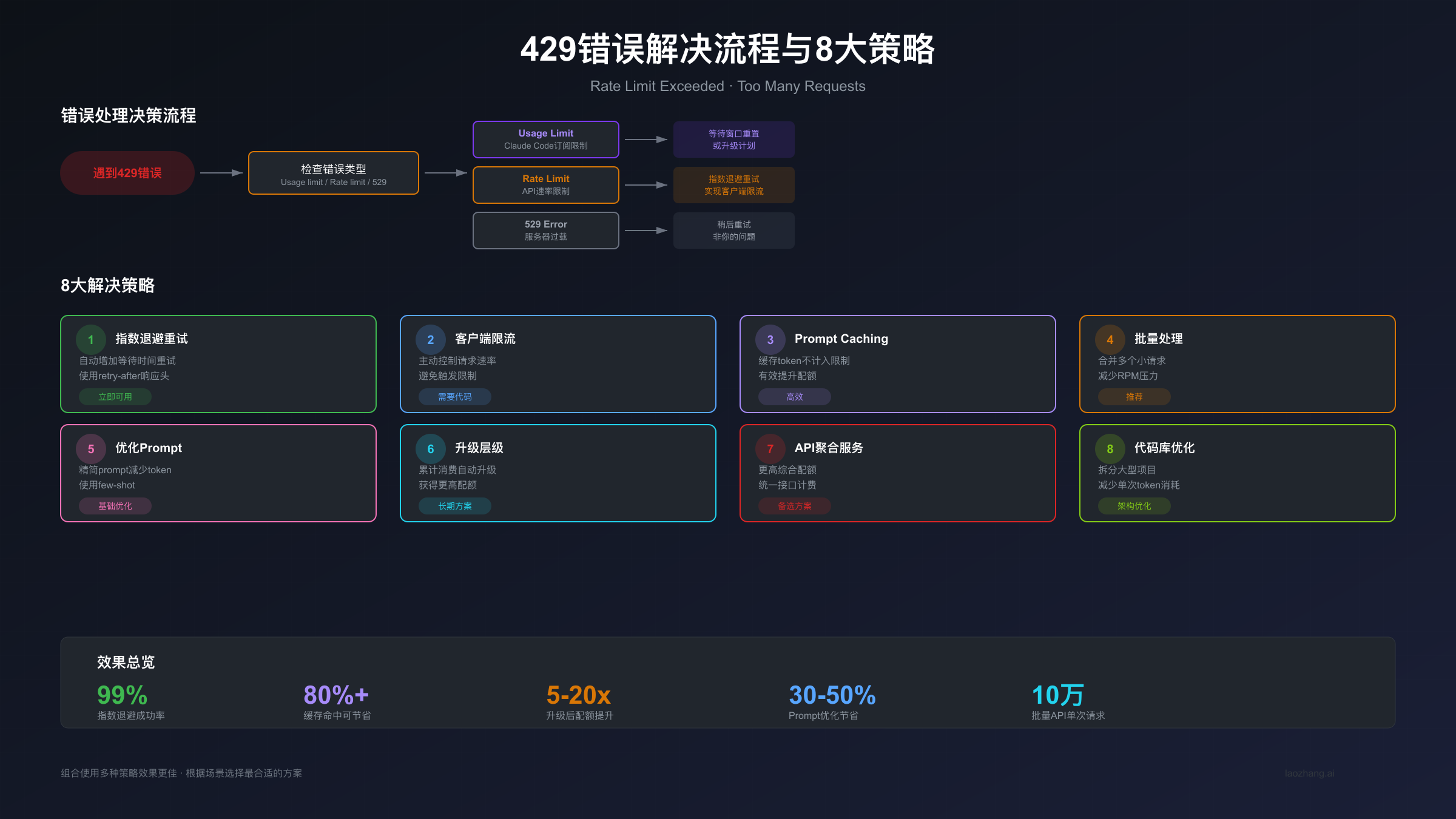1456x819 pixels.
Task: Toggle the 立即可用 tag on strategy 1
Action: (115, 396)
